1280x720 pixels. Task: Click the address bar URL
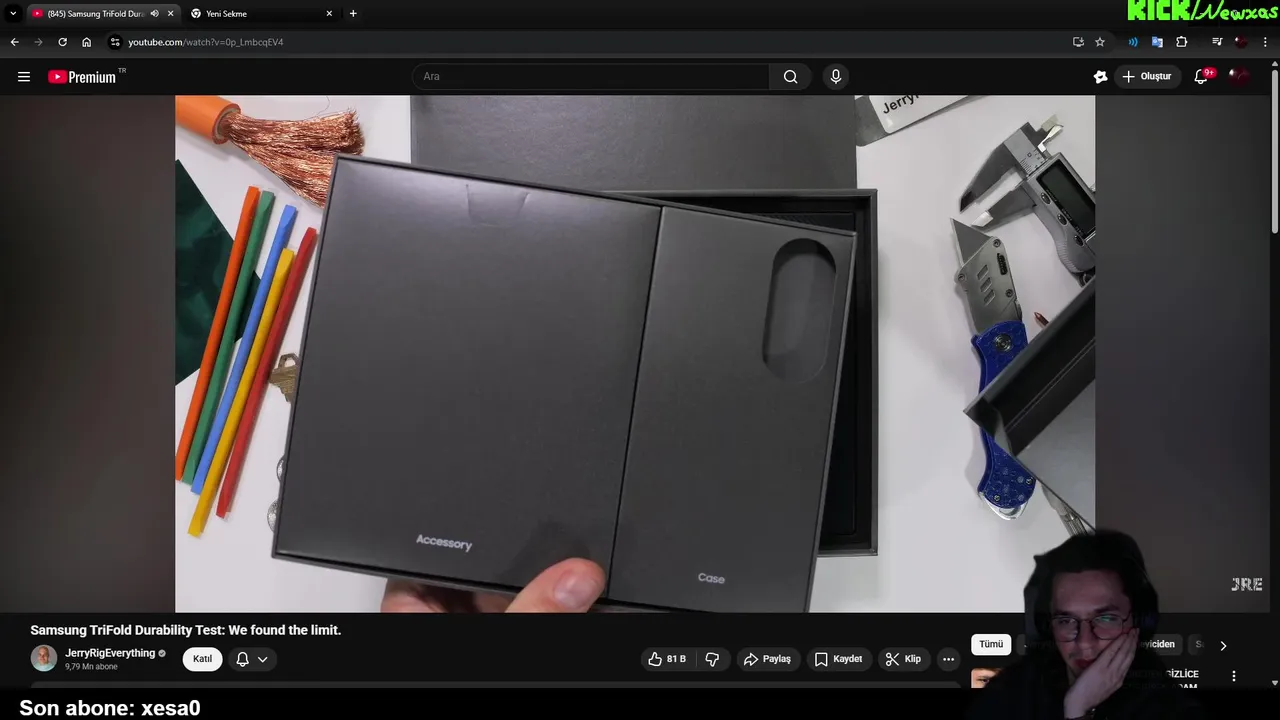pyautogui.click(x=205, y=42)
